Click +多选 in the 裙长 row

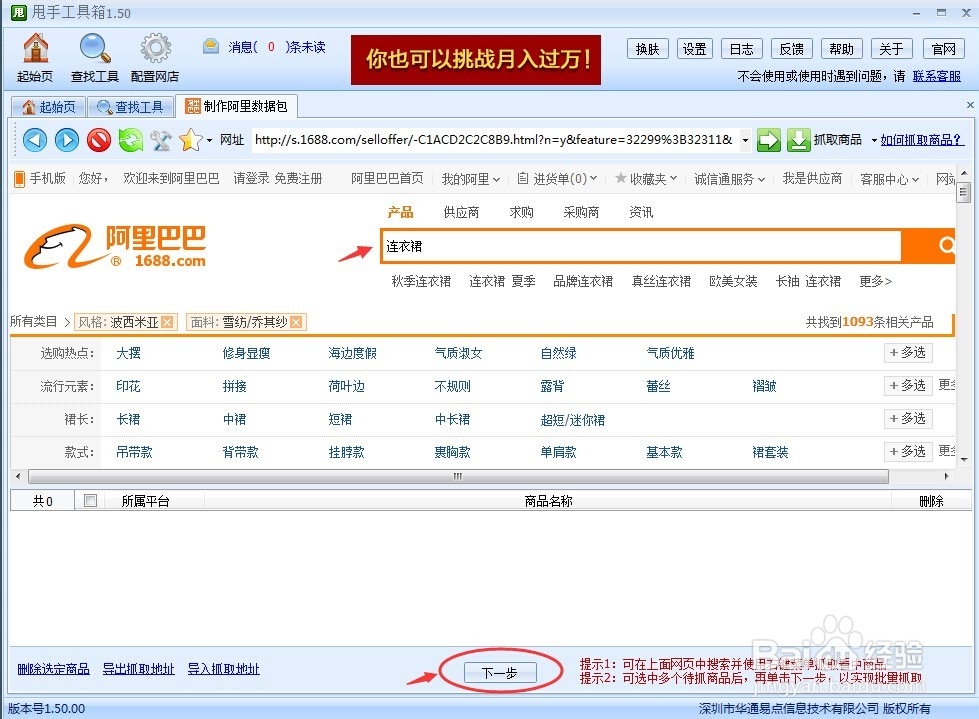(908, 418)
